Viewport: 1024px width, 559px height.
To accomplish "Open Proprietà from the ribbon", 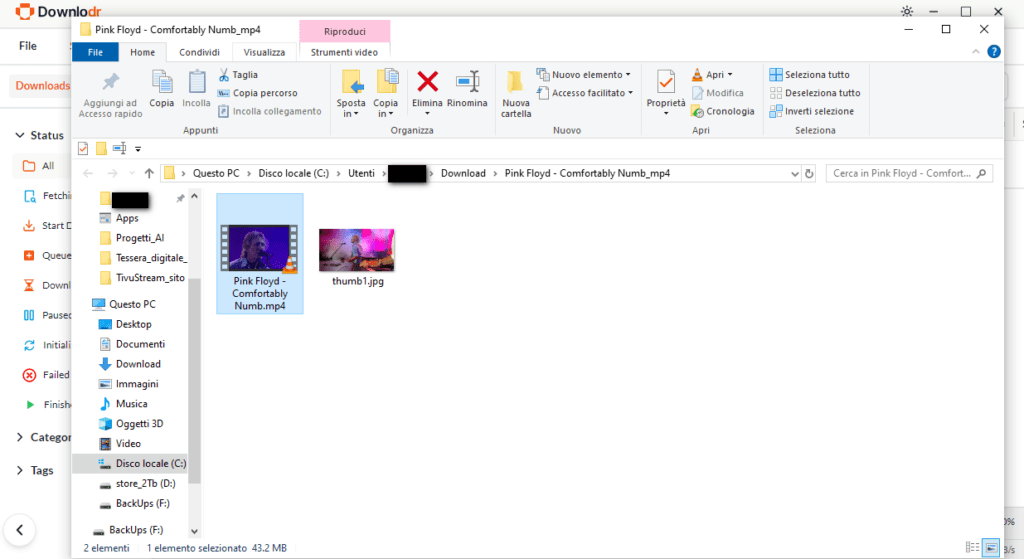I will (665, 93).
